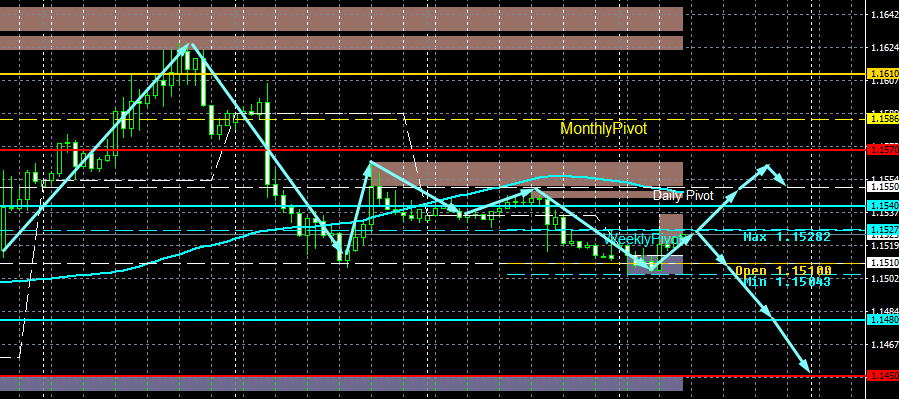899x399 pixels.
Task: Click the white 1.1550 price tag
Action: tap(882, 187)
